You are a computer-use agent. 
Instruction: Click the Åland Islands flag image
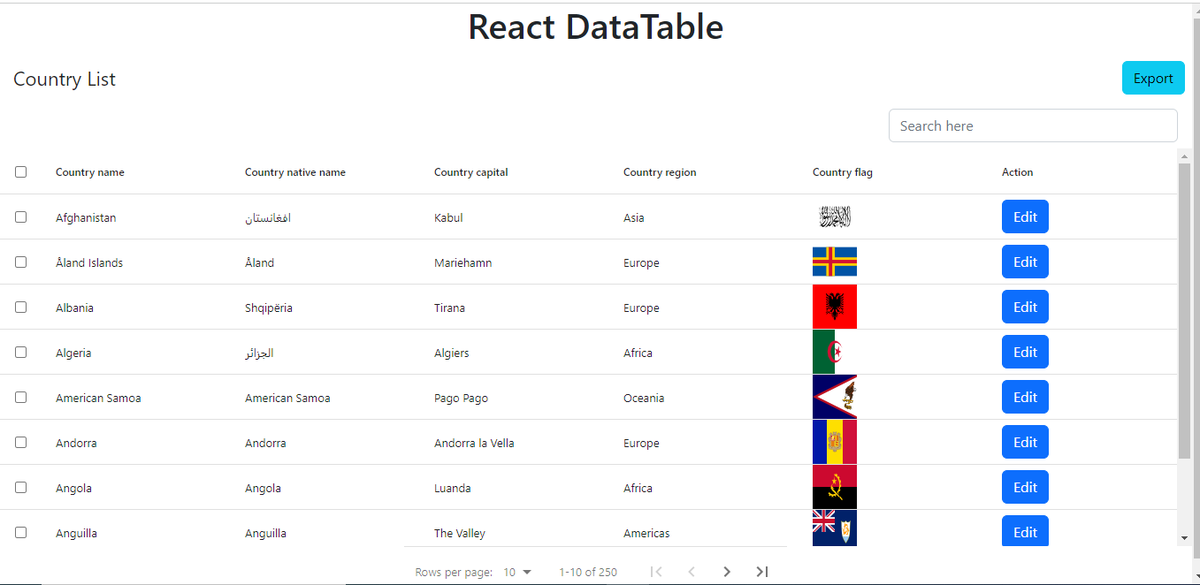[x=834, y=262]
